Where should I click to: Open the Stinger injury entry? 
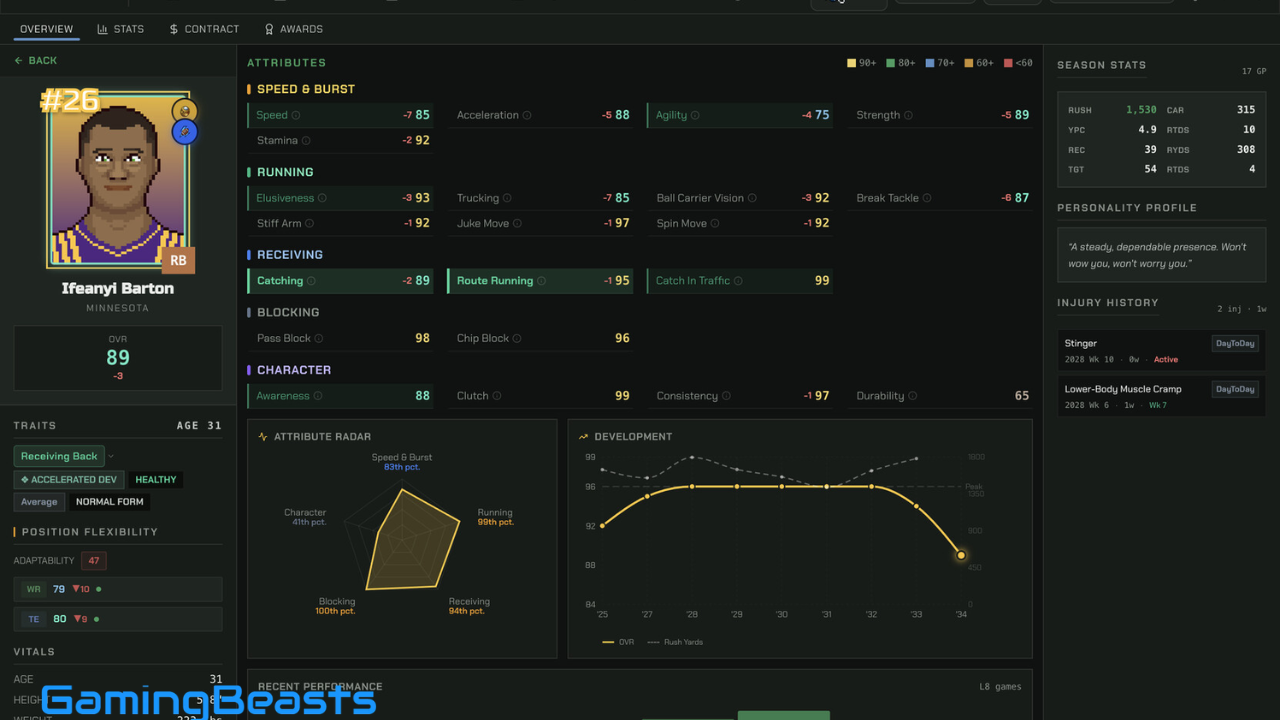1161,351
